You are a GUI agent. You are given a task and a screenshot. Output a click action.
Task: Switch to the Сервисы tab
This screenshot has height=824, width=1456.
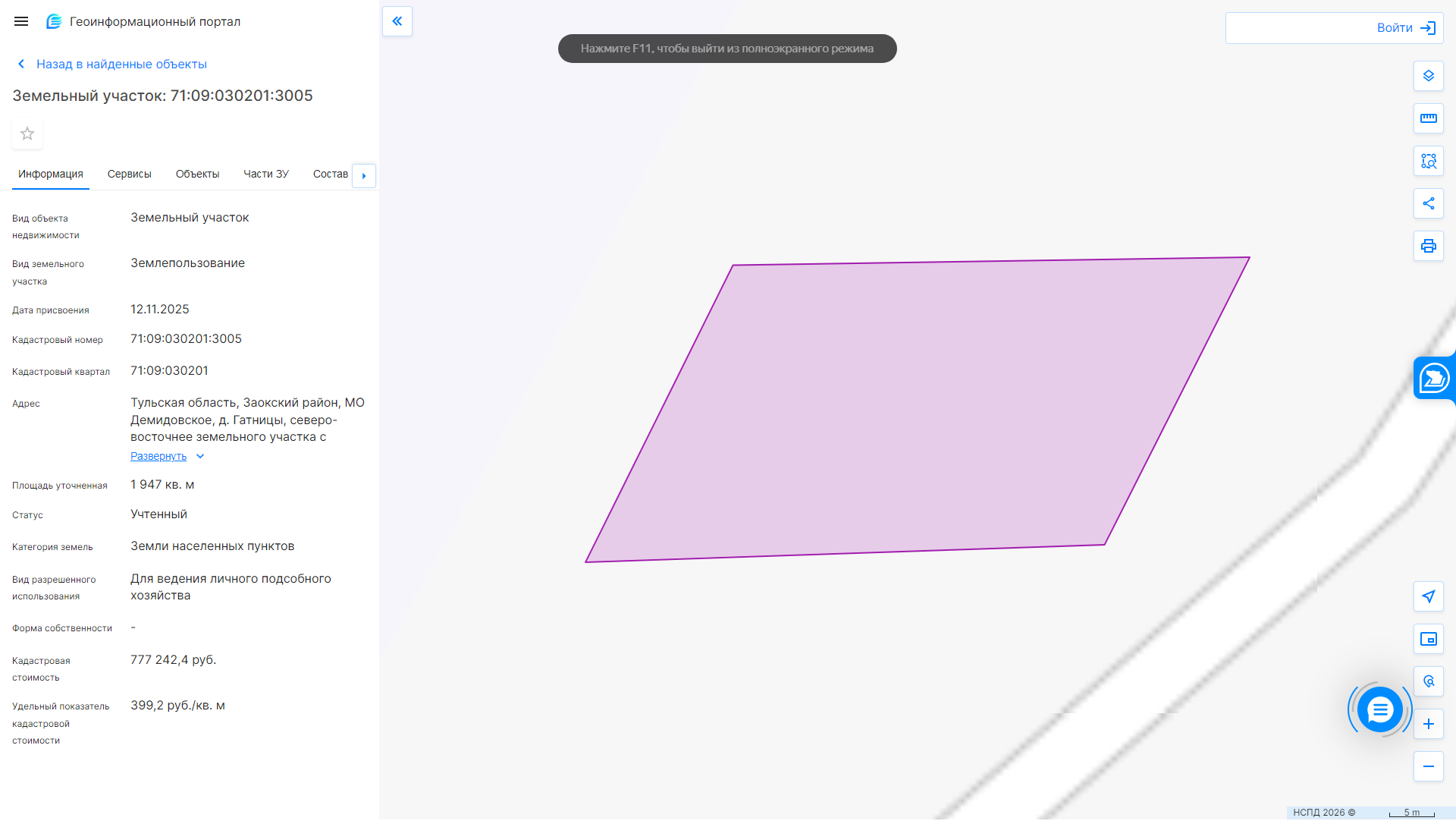tap(130, 174)
